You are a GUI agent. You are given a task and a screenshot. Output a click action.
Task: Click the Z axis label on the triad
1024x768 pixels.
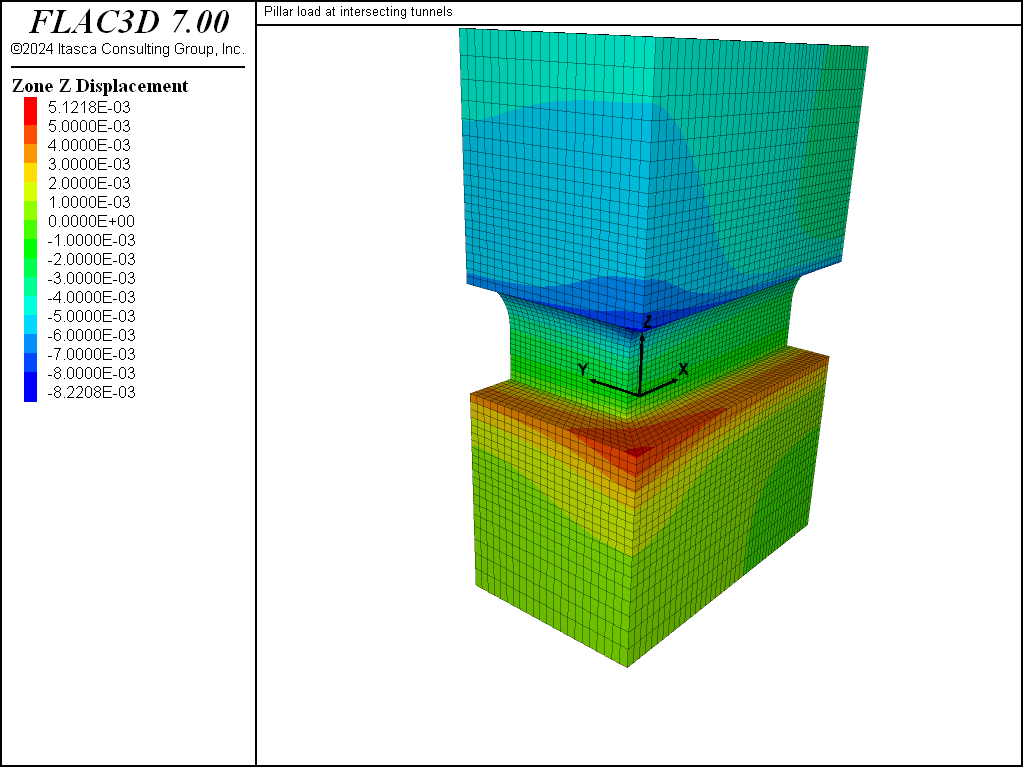point(647,321)
